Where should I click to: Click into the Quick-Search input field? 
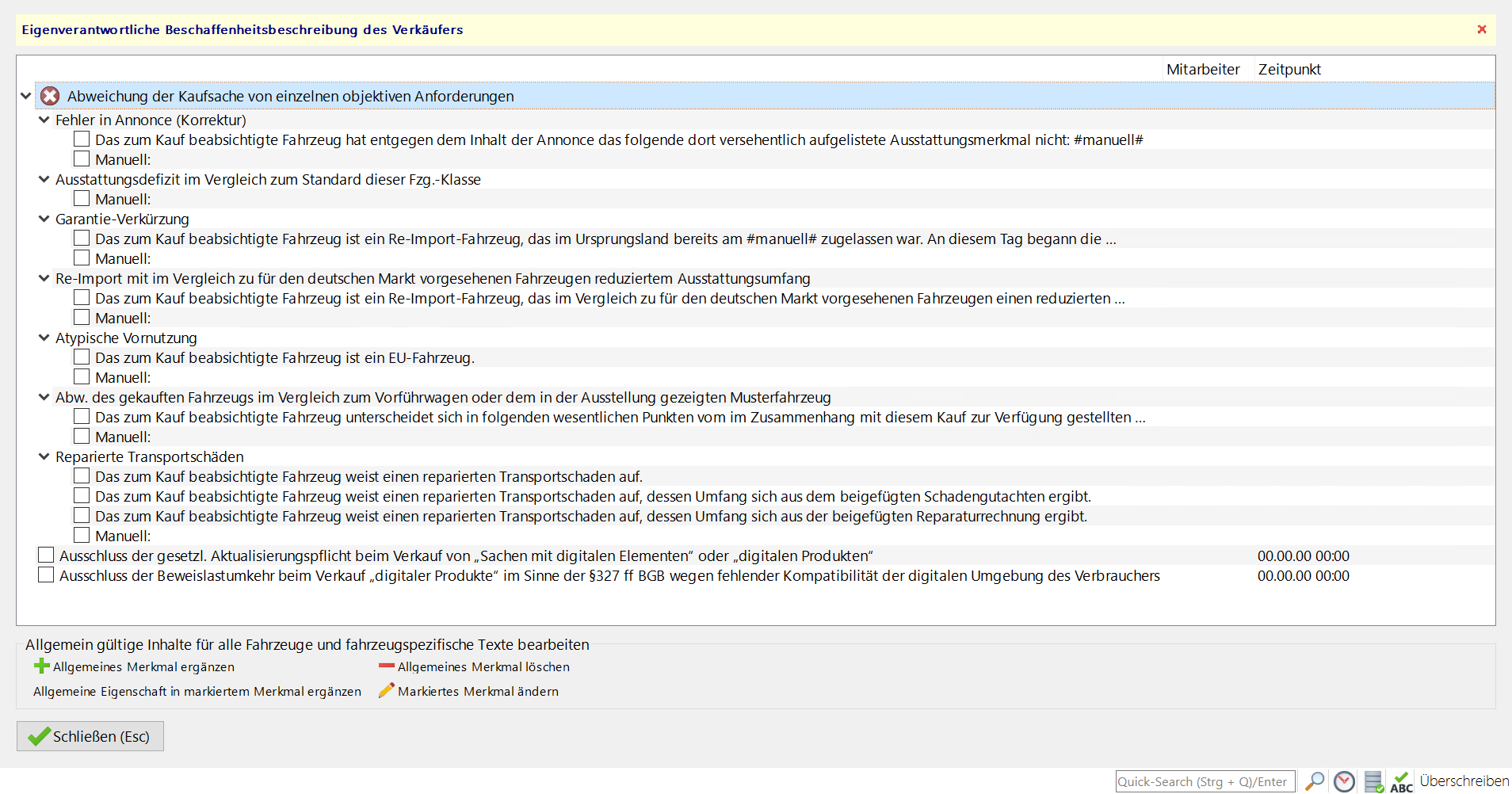coord(1205,781)
